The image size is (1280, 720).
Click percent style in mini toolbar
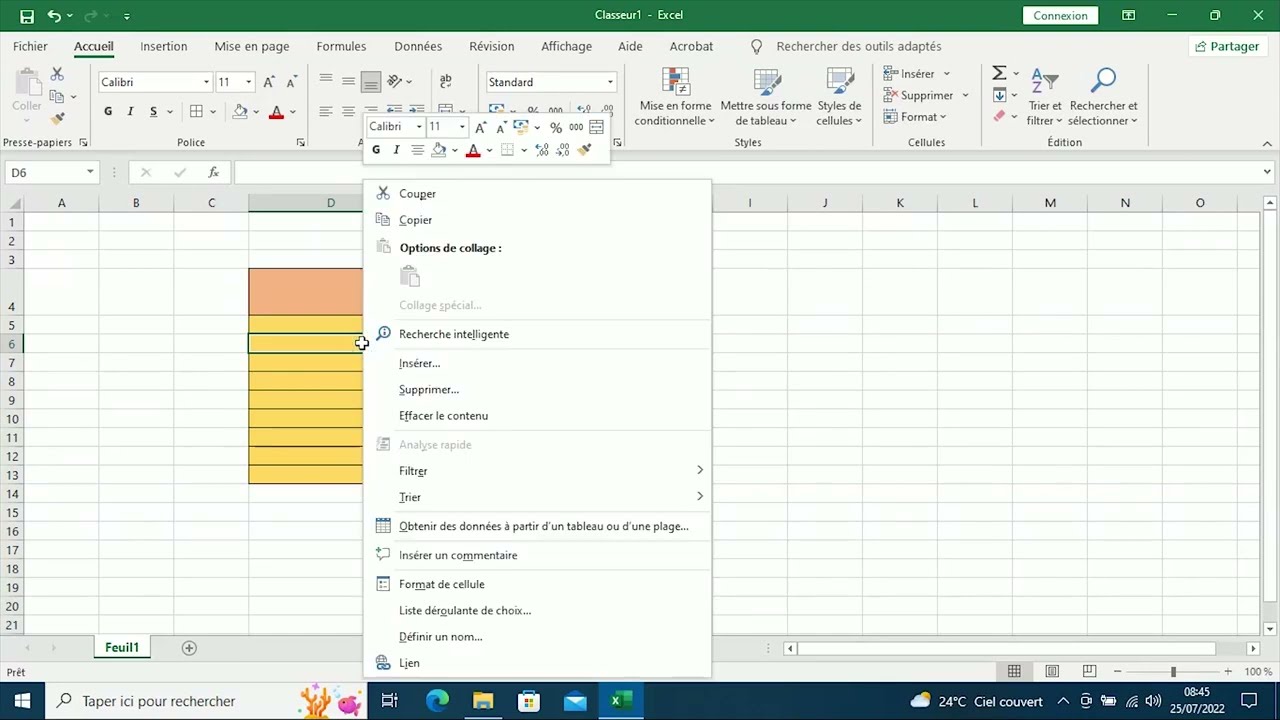(556, 127)
